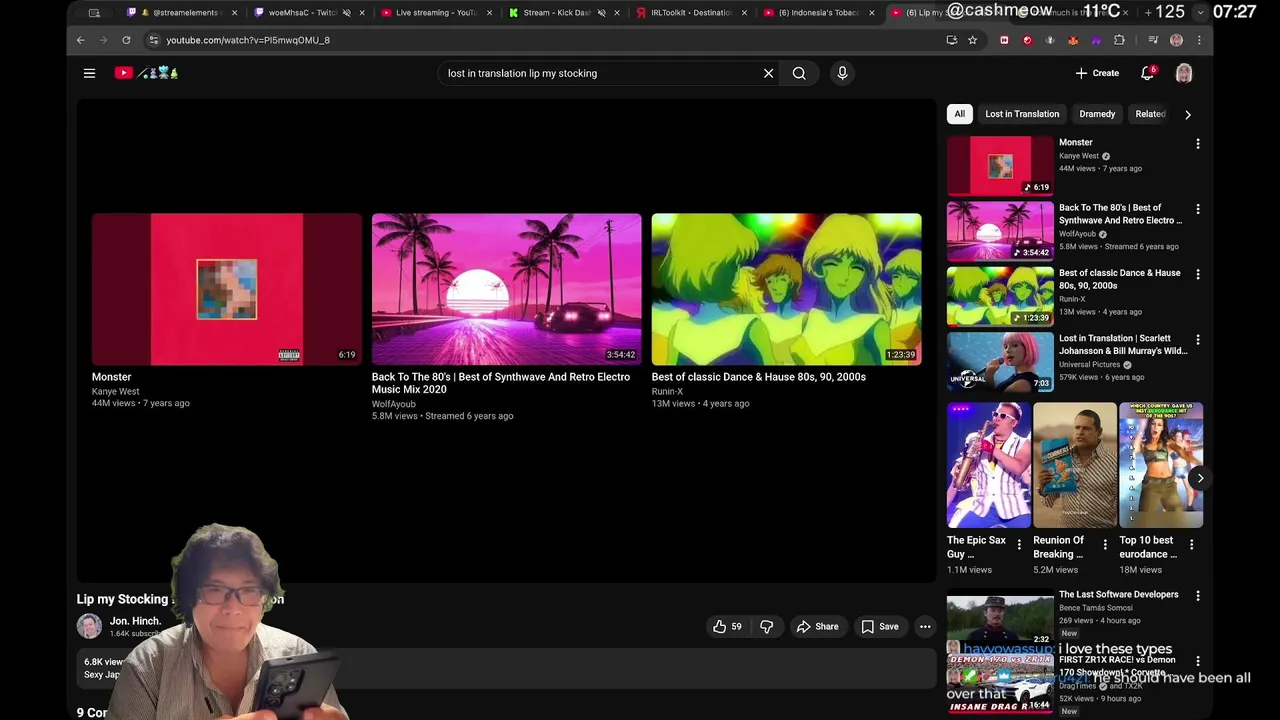The width and height of the screenshot is (1280, 720).
Task: Open the Jon. Hinch. channel name
Action: point(135,621)
